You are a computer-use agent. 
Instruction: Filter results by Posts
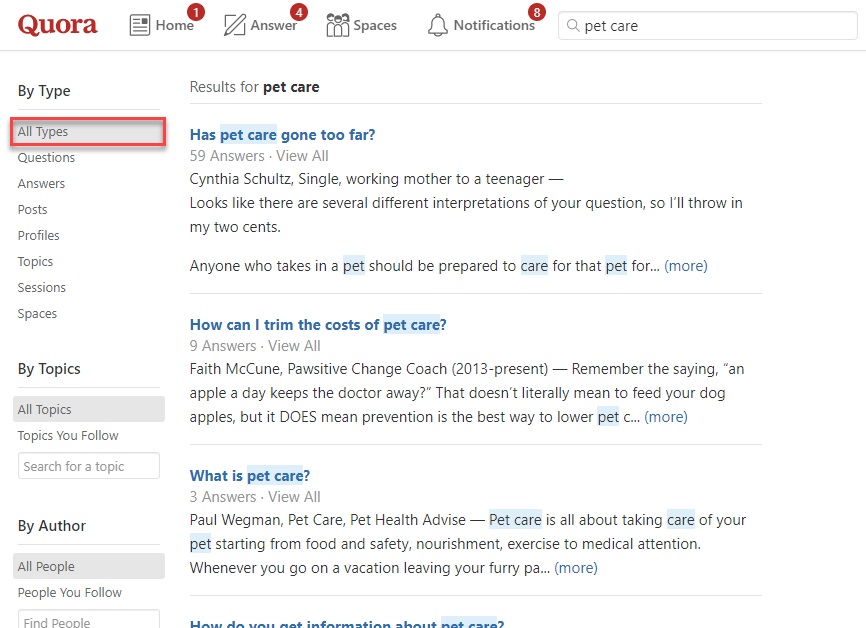point(33,209)
